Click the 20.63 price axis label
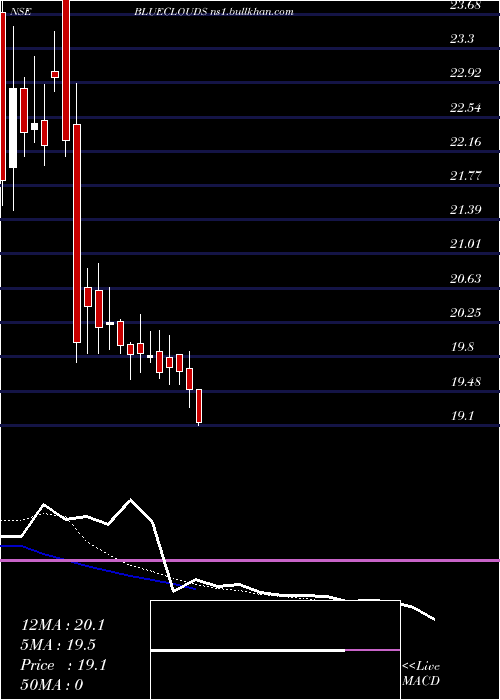This screenshot has width=500, height=700. click(x=465, y=279)
